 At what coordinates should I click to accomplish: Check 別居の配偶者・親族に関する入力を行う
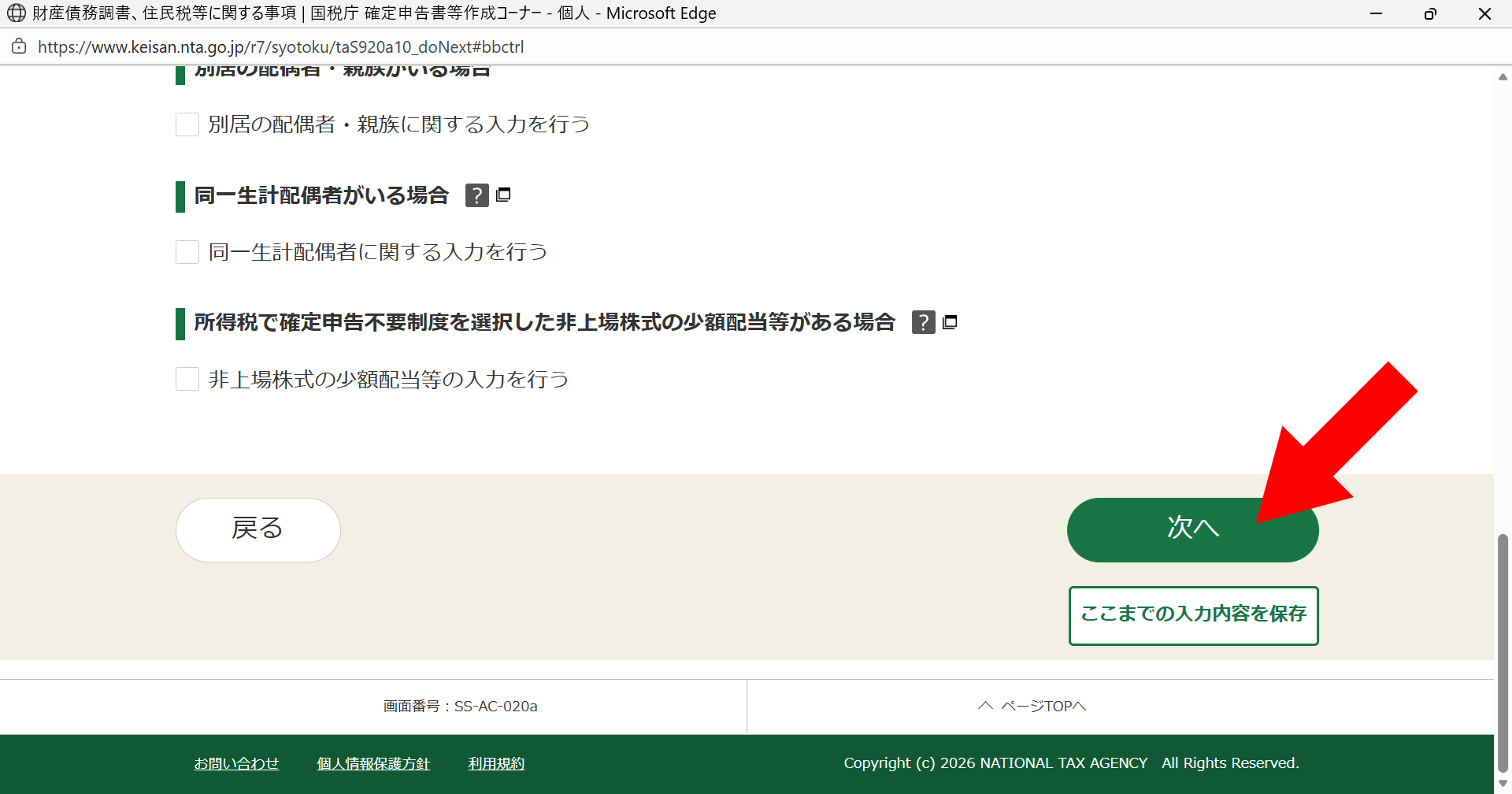point(187,124)
